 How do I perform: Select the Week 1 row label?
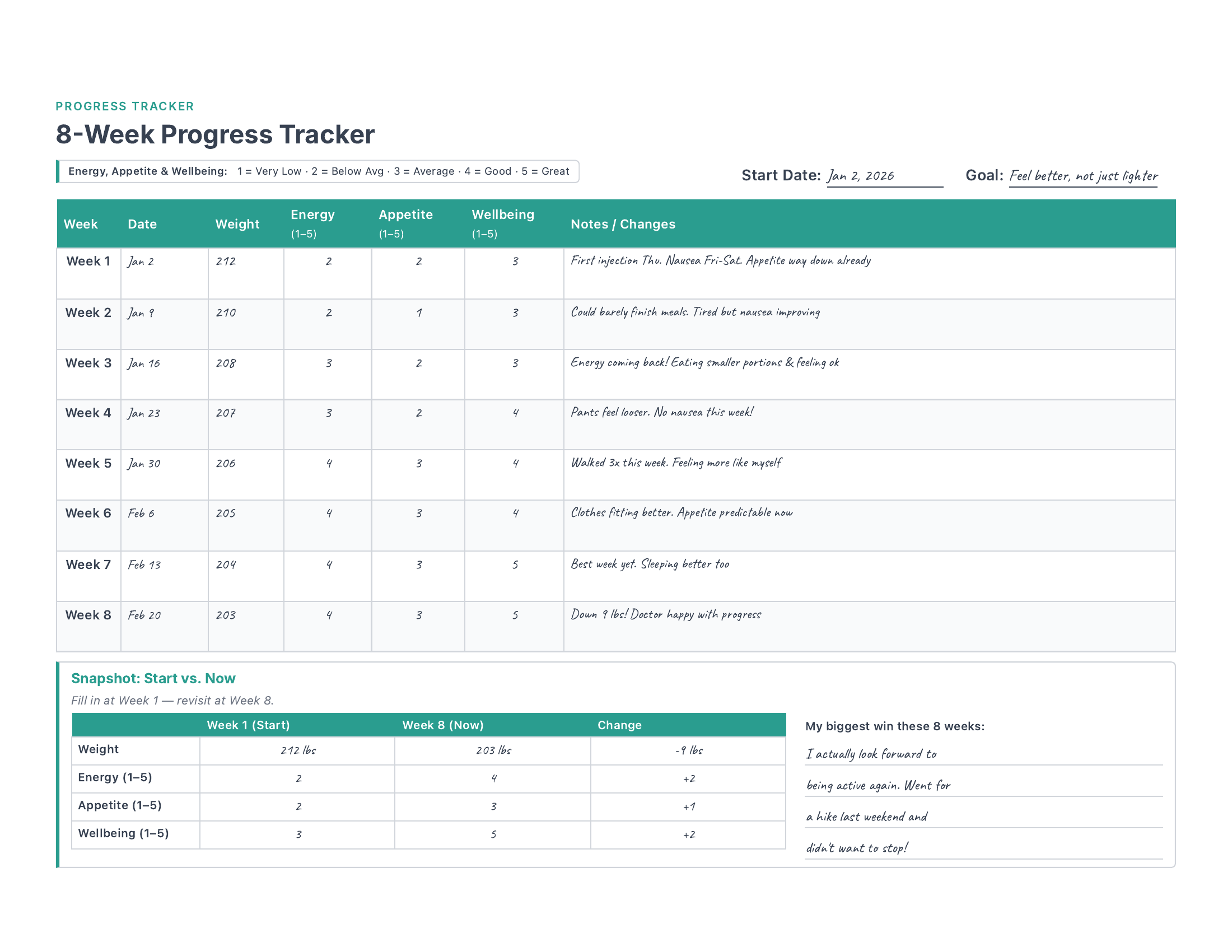pyautogui.click(x=88, y=261)
